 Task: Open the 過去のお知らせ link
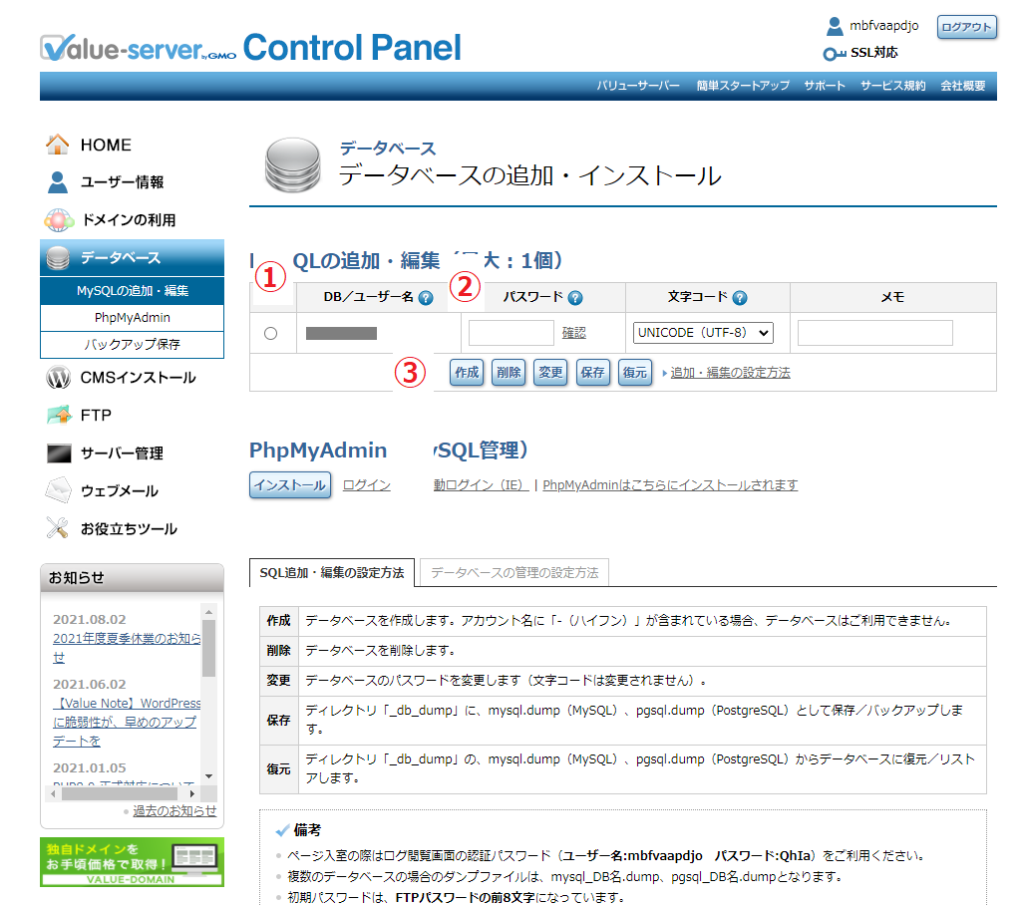(x=174, y=811)
